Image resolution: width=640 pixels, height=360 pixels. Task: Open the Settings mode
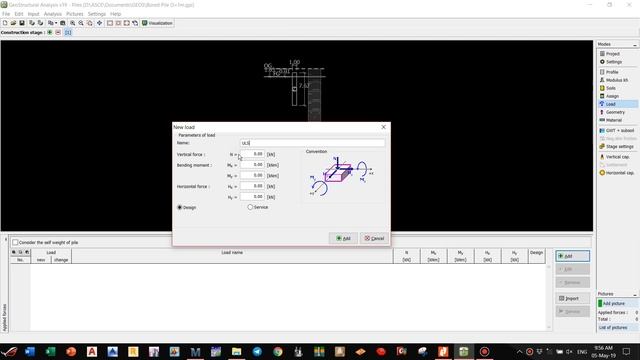point(617,62)
